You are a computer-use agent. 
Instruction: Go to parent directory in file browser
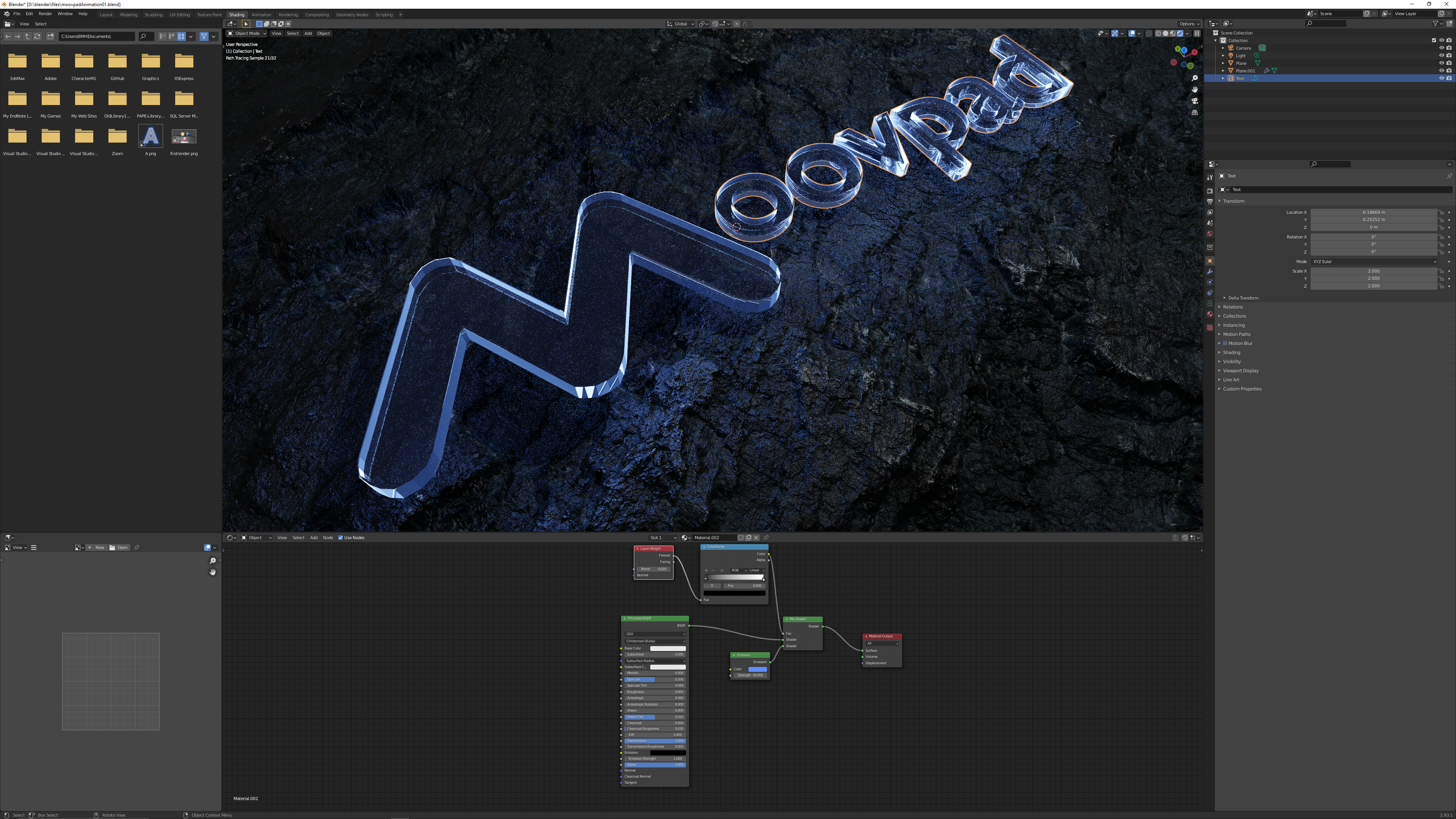27,36
